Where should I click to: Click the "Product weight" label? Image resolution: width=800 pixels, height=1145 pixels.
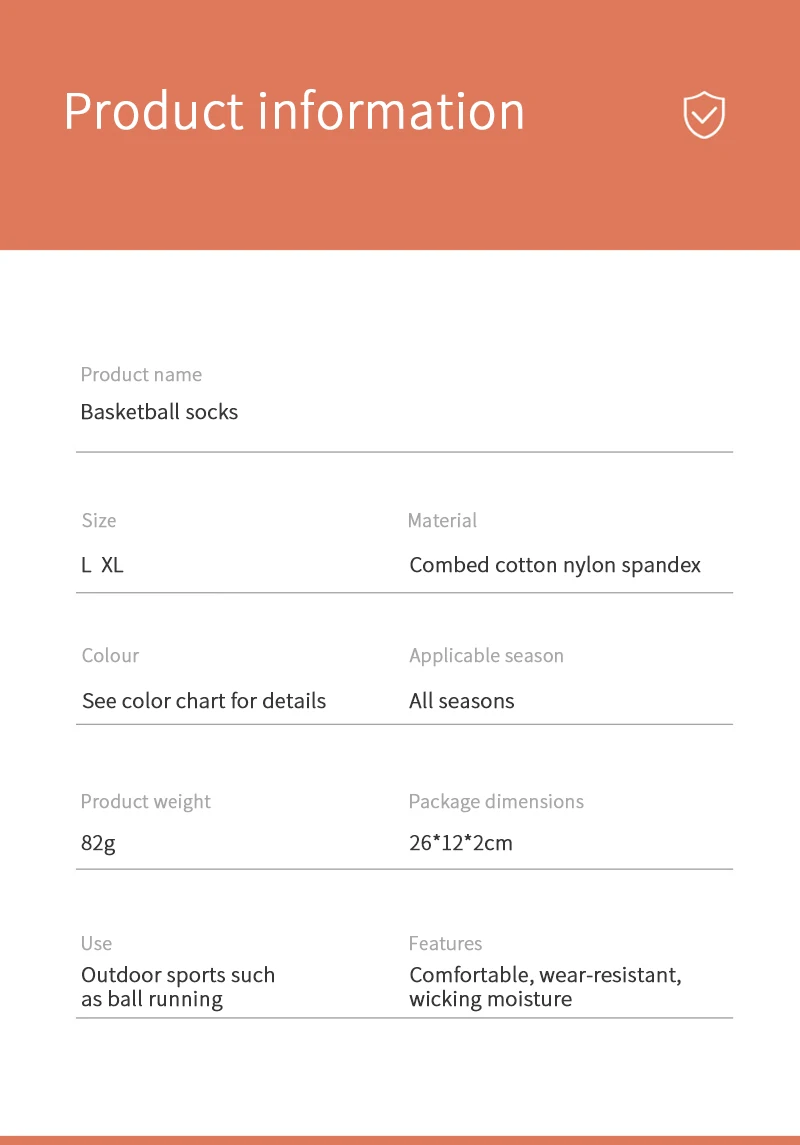click(x=146, y=802)
